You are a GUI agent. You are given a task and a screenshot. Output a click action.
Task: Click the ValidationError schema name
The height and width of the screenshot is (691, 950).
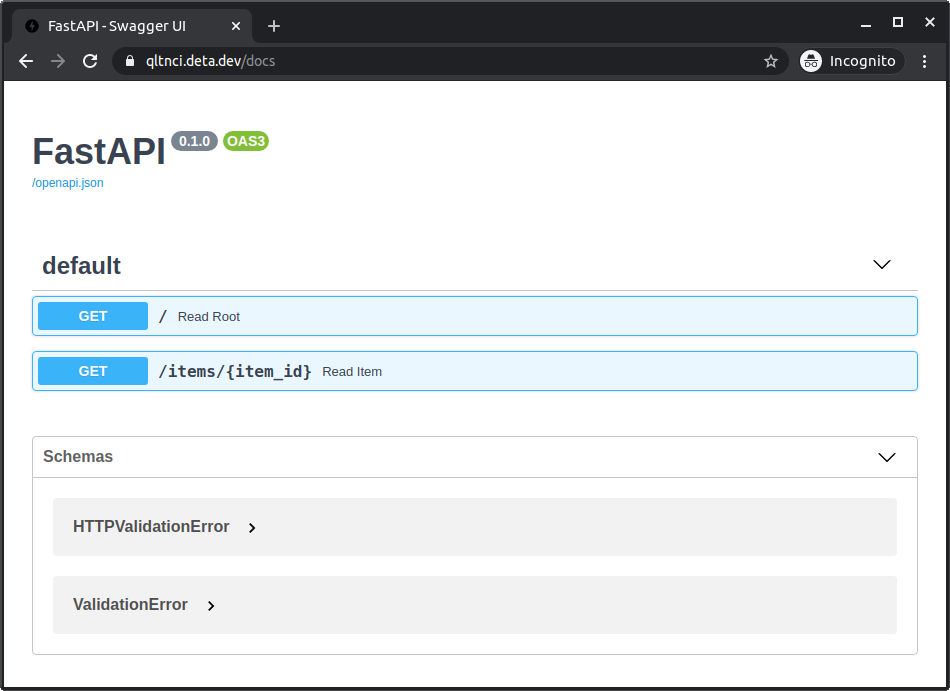(x=130, y=605)
